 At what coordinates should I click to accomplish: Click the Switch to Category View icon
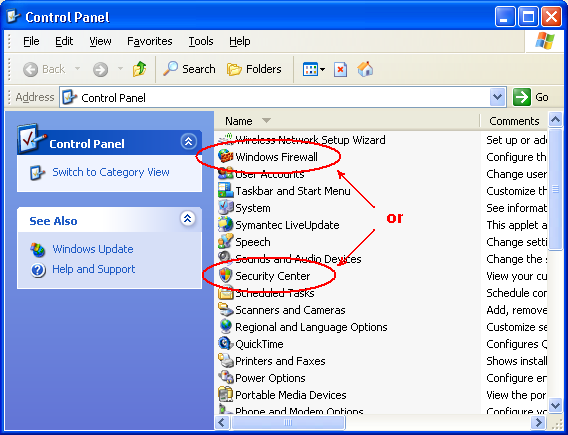click(38, 172)
